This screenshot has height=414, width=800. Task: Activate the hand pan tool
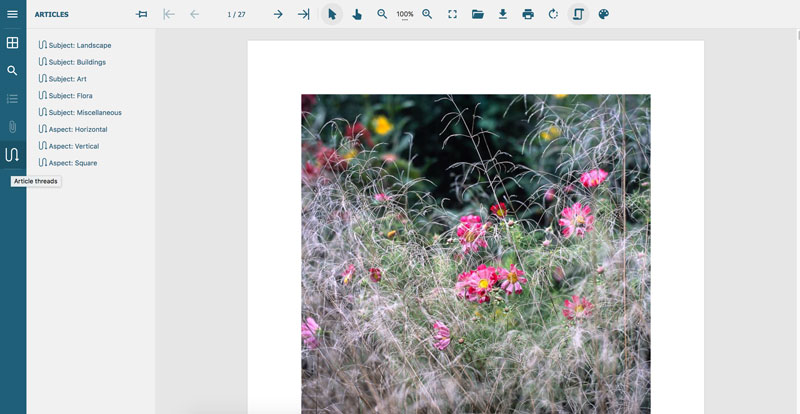click(x=357, y=14)
